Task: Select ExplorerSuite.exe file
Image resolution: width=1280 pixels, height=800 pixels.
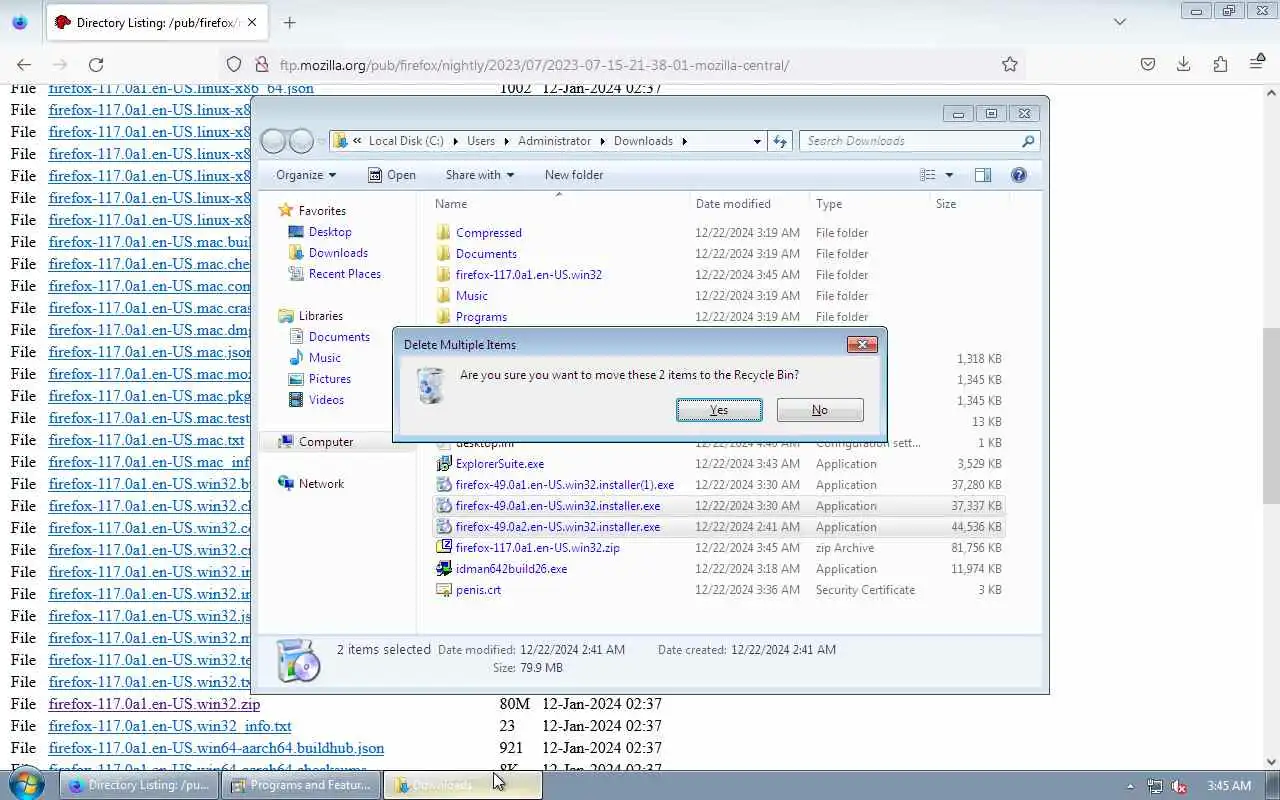Action: tap(500, 464)
